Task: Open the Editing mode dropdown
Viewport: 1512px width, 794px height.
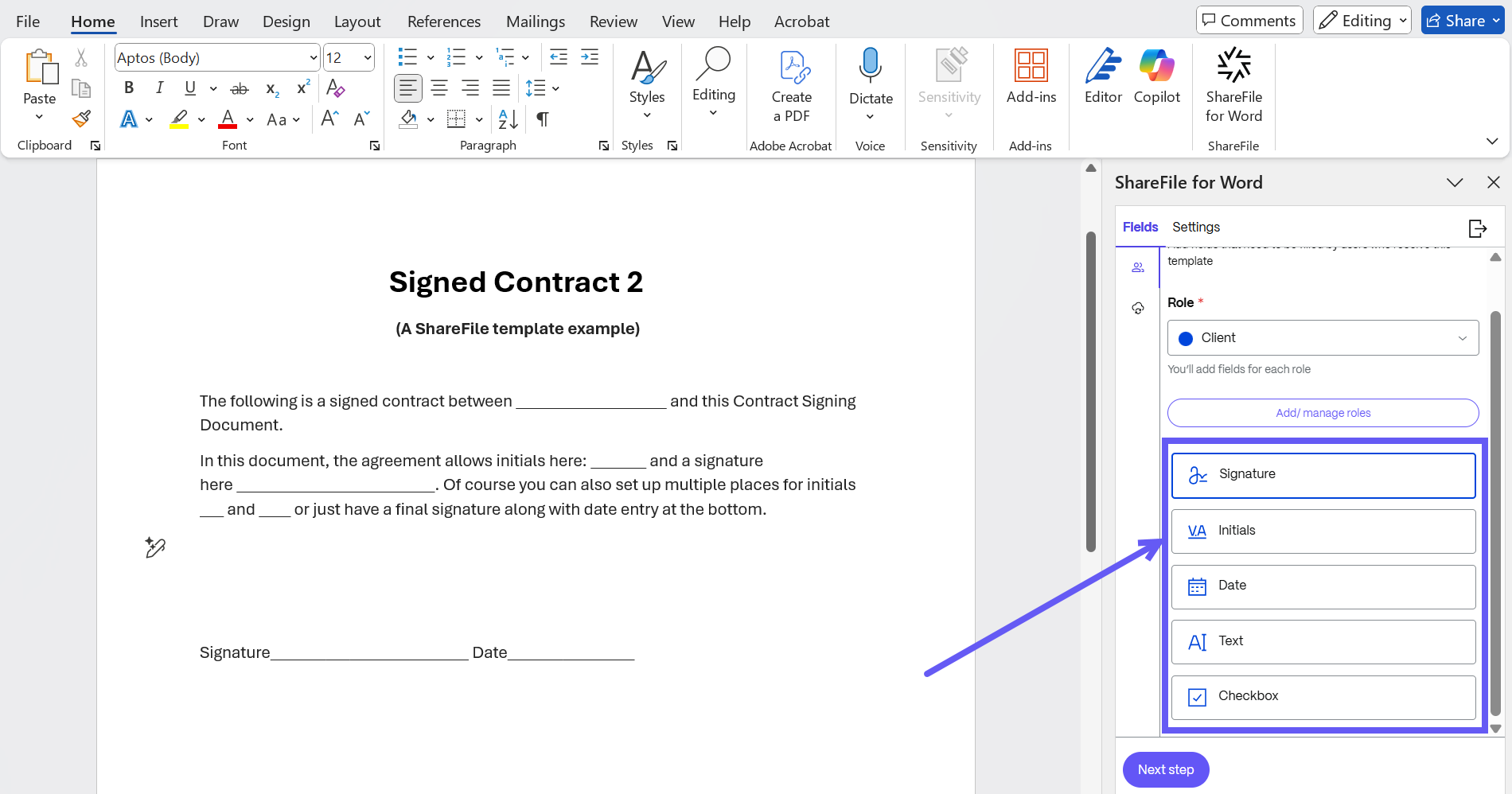Action: click(1362, 21)
